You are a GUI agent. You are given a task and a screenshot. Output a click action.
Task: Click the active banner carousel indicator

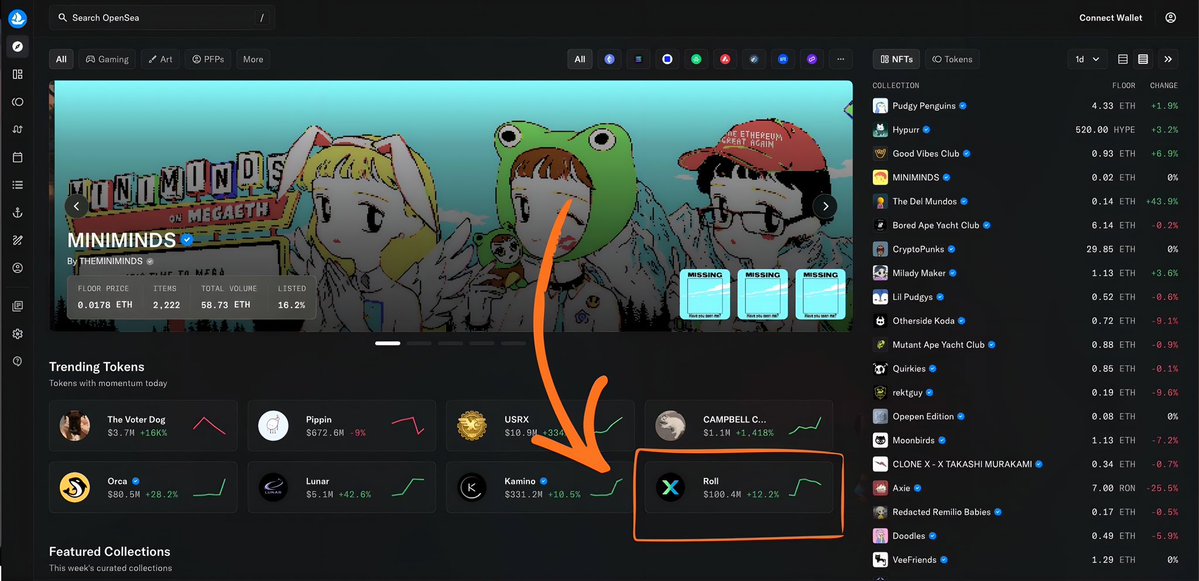click(388, 343)
